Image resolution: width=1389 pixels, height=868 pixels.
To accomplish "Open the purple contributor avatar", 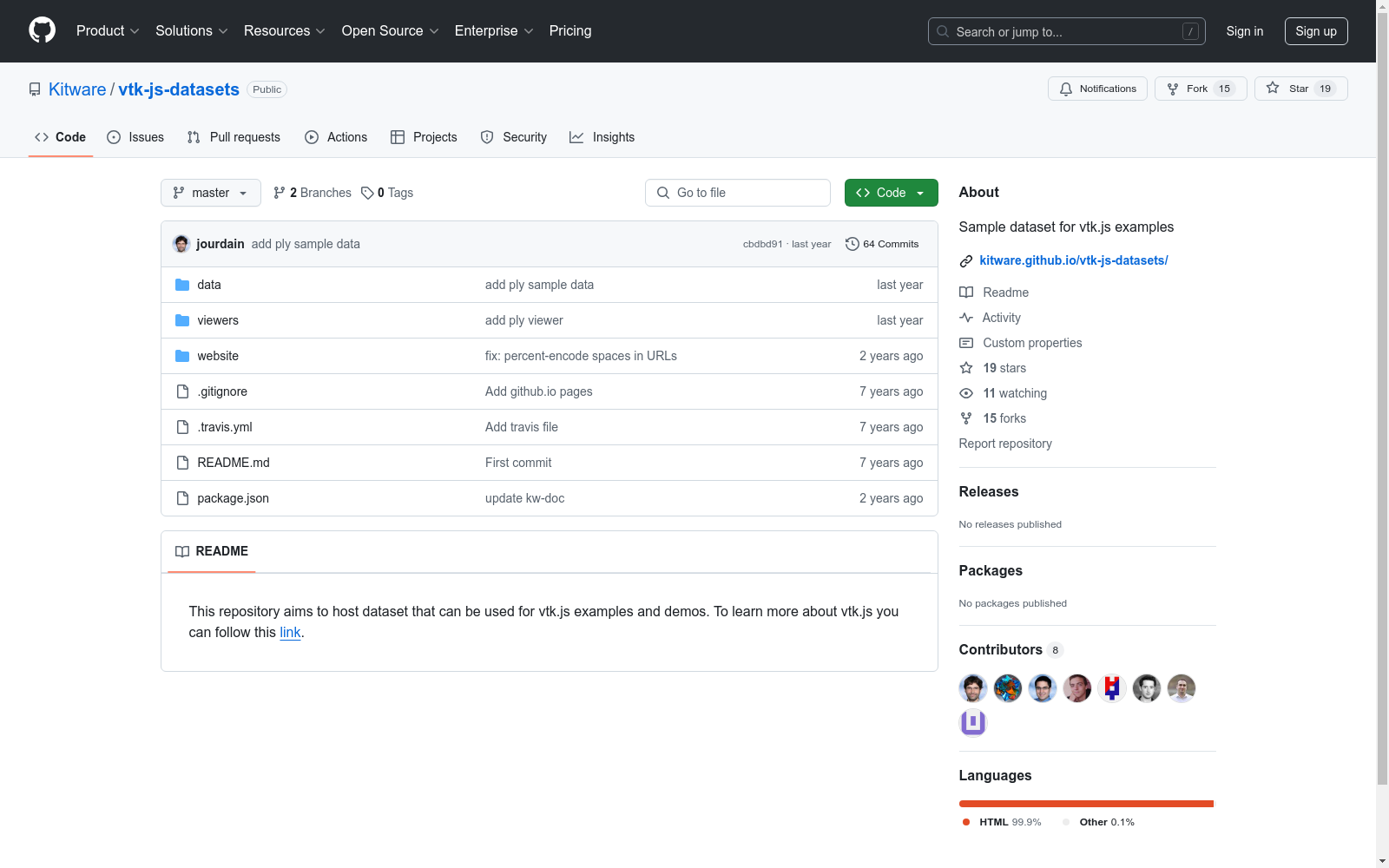I will pos(973,722).
